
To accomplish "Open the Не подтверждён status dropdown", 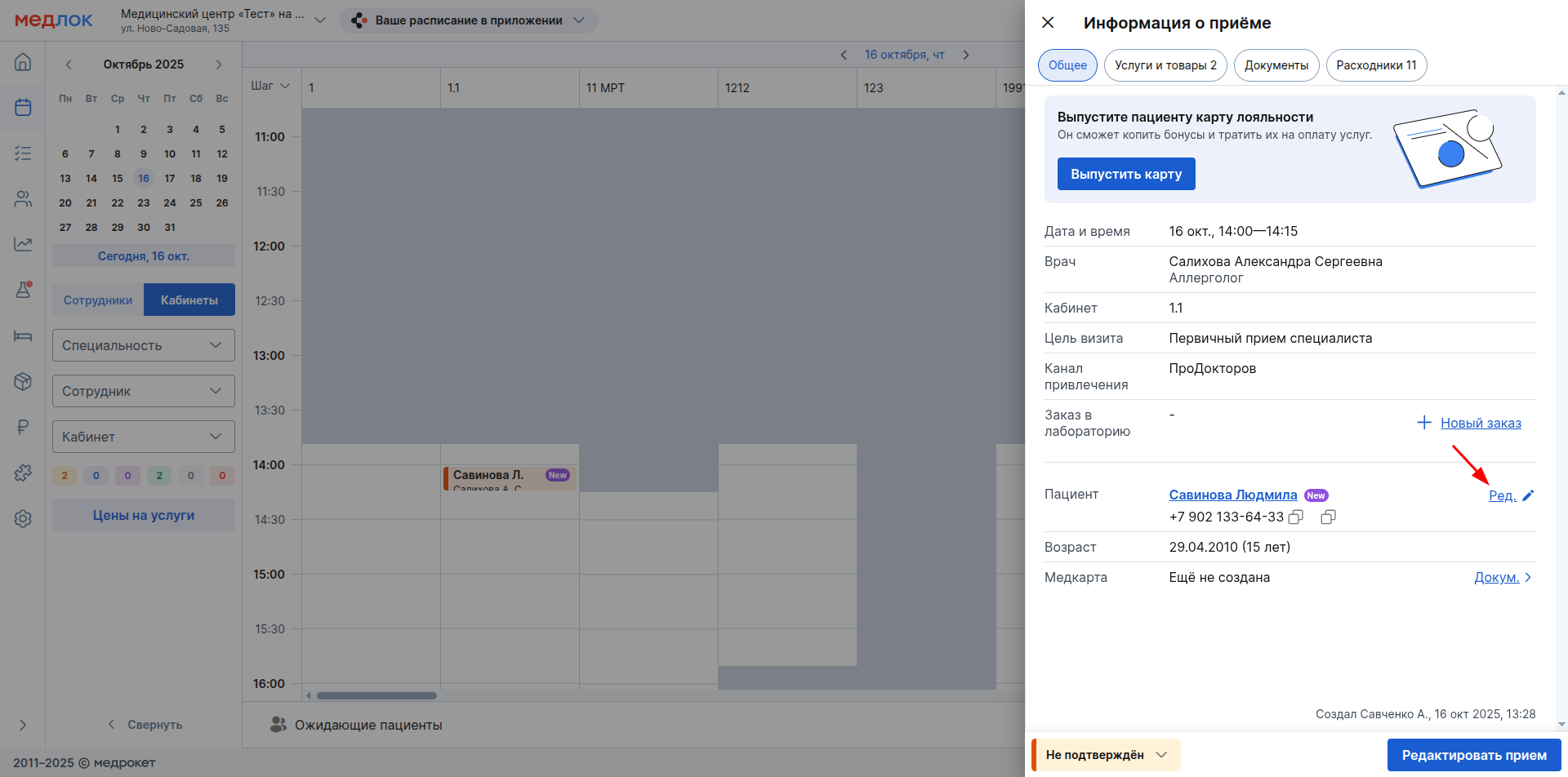I will click(1107, 755).
